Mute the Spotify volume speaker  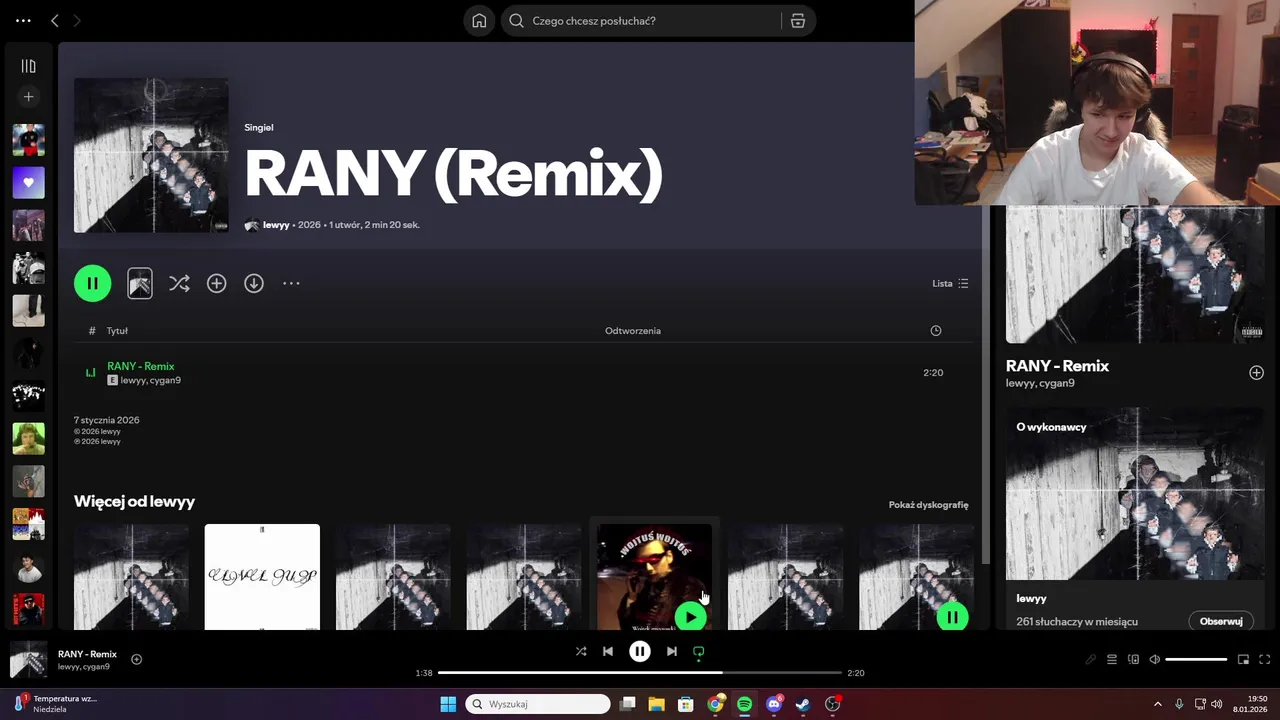[1155, 659]
